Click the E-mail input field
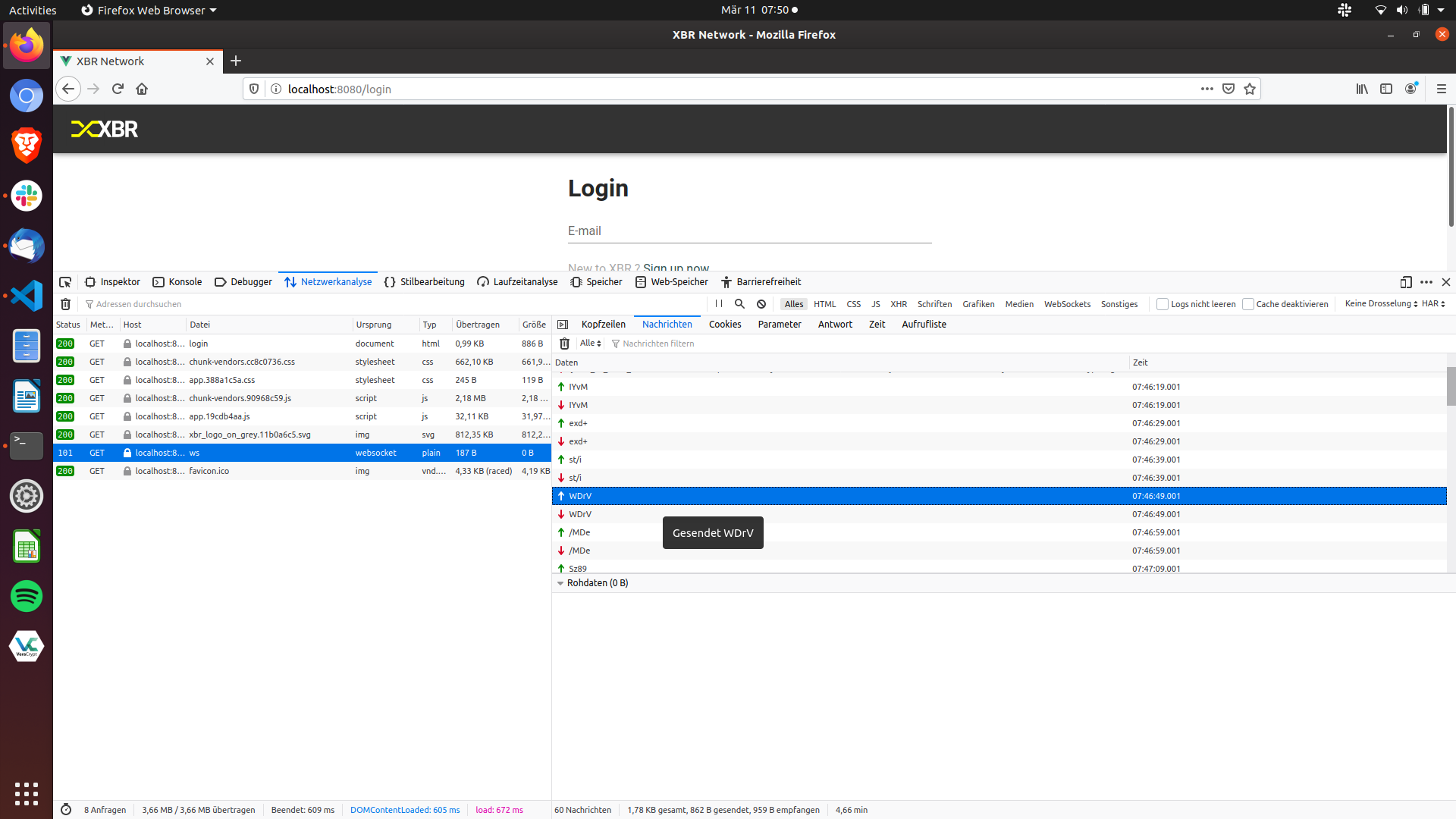The width and height of the screenshot is (1456, 819). click(x=749, y=231)
